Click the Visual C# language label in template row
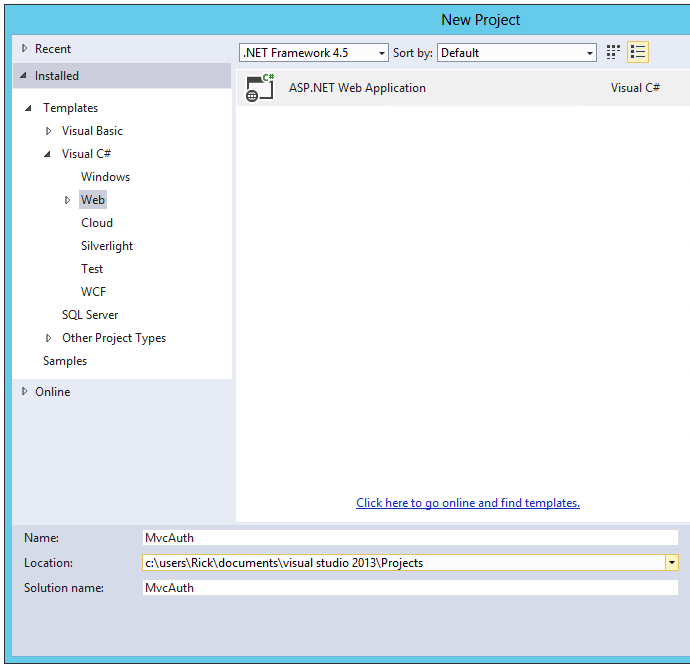Image resolution: width=690 pixels, height=666 pixels. coord(635,88)
